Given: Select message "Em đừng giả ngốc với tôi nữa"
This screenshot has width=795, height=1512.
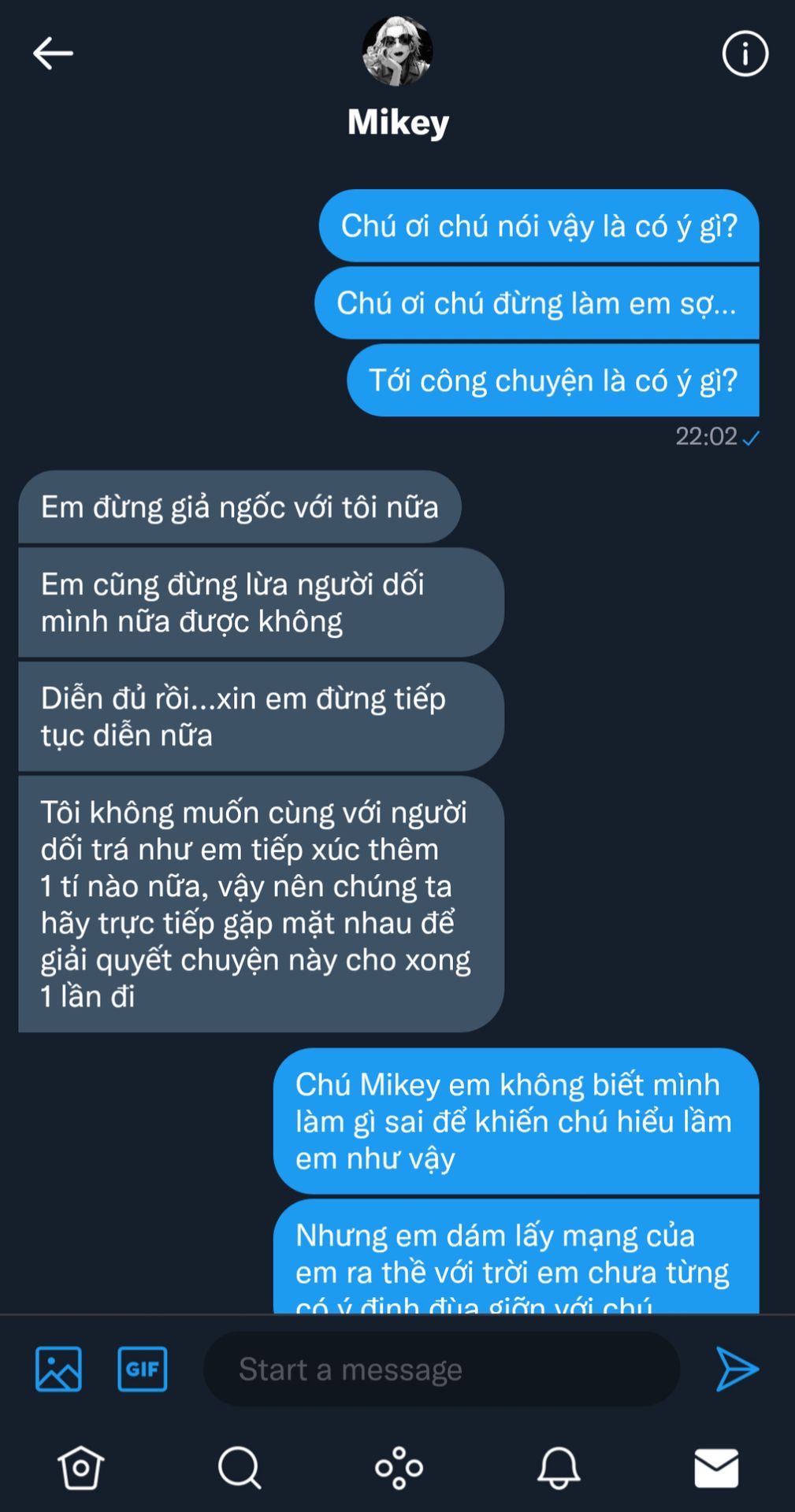Looking at the screenshot, I should [x=240, y=507].
